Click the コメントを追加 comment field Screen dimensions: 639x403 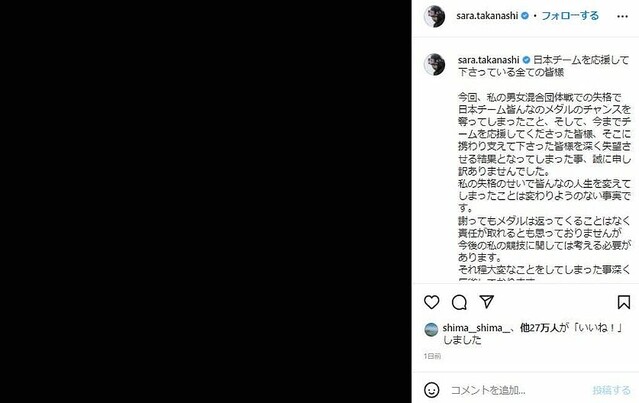click(518, 390)
